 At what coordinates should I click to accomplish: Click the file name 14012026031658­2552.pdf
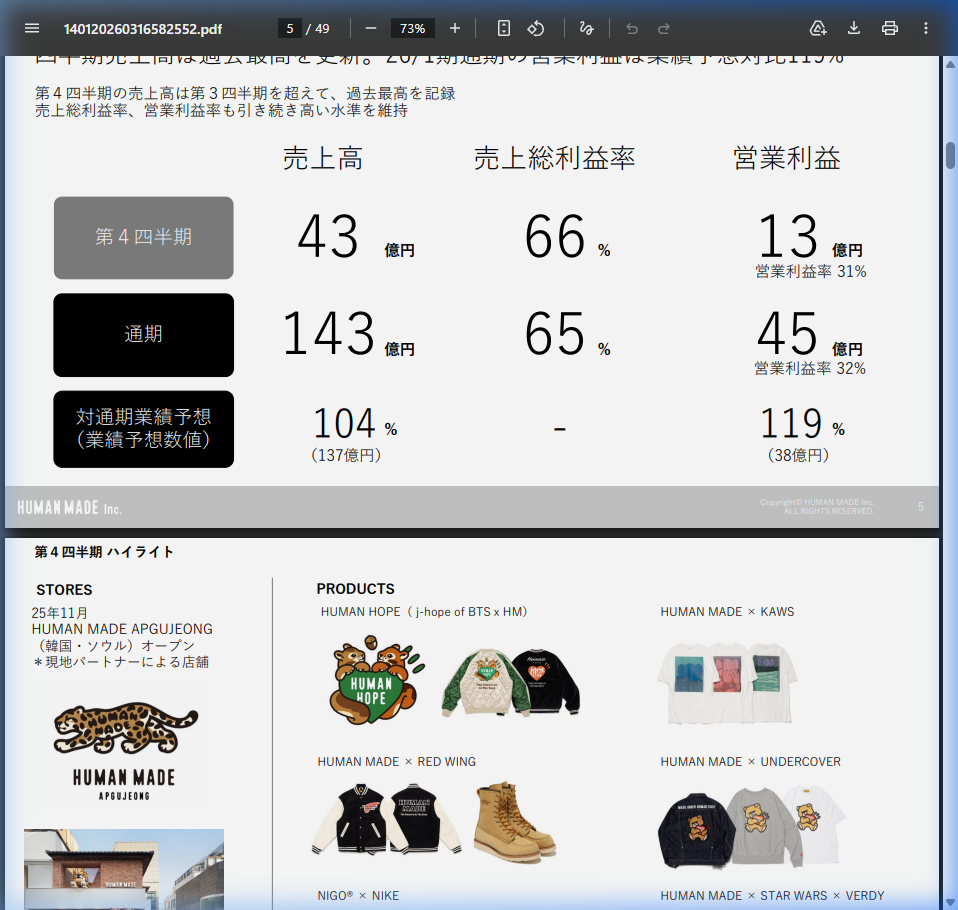(142, 29)
